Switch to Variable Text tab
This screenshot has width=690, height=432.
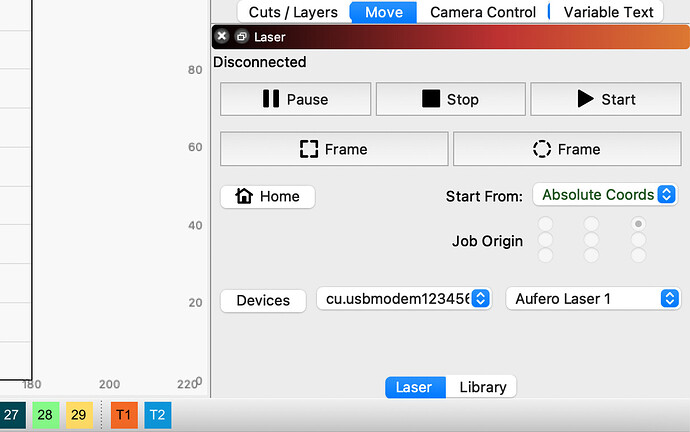[x=608, y=12]
